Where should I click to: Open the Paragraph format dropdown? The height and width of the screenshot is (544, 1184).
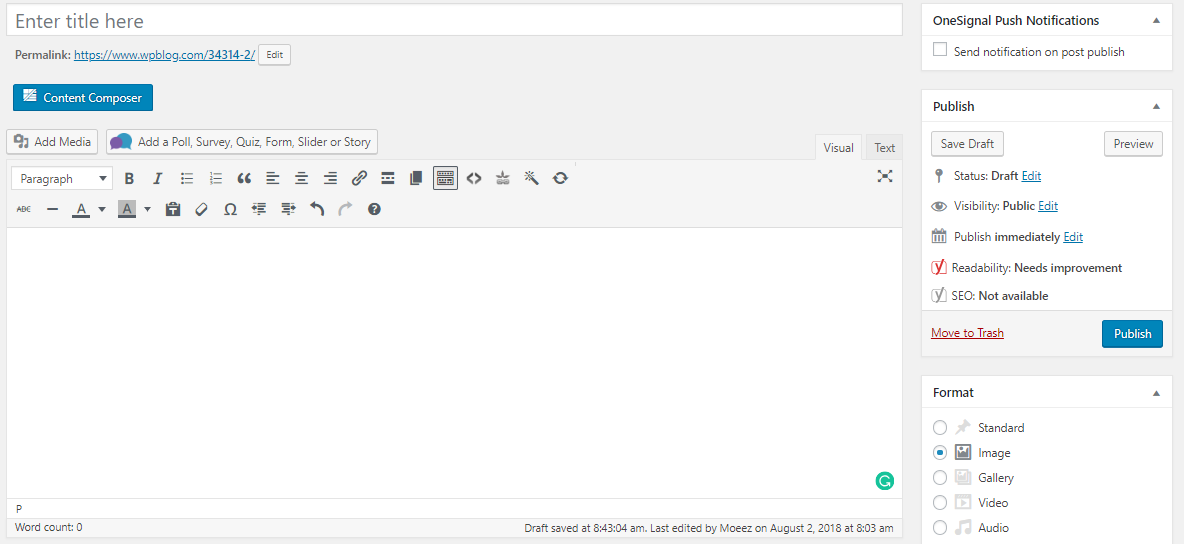tap(62, 179)
